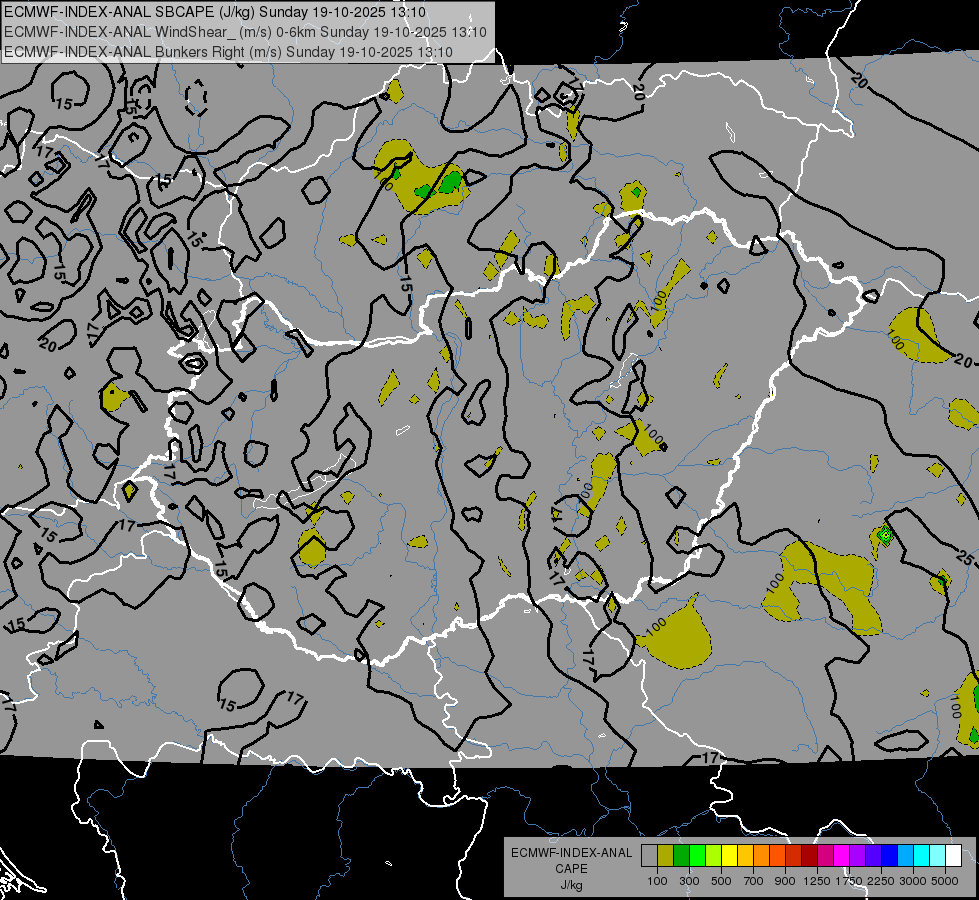Click the bright magenta swatch before 1750

coord(841,856)
